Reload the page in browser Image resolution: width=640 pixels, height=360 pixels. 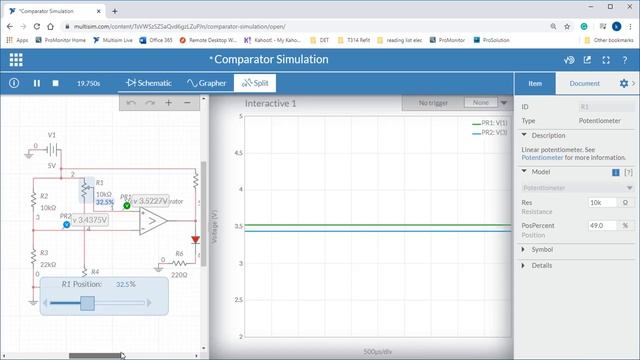pos(37,26)
